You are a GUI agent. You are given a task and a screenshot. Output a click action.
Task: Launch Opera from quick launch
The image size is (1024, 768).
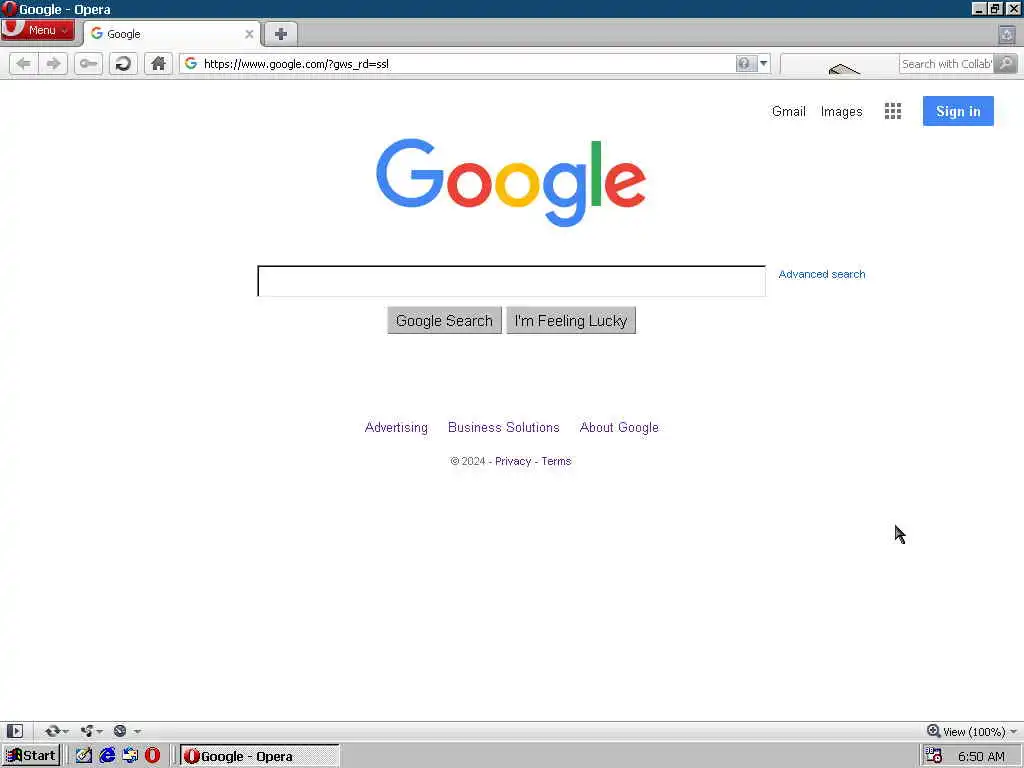click(153, 756)
